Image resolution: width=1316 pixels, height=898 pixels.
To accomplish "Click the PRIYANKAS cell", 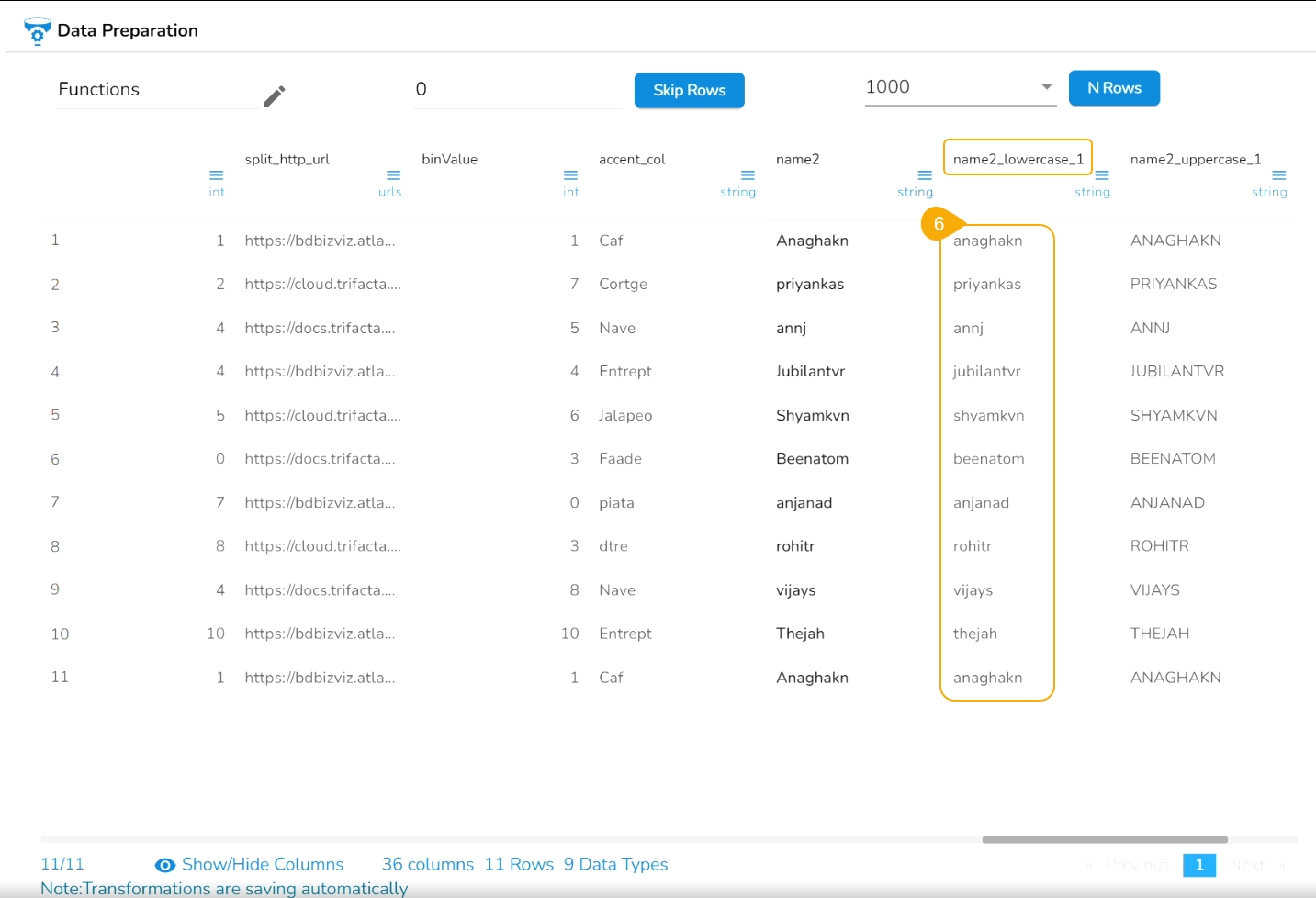I will click(x=1174, y=284).
